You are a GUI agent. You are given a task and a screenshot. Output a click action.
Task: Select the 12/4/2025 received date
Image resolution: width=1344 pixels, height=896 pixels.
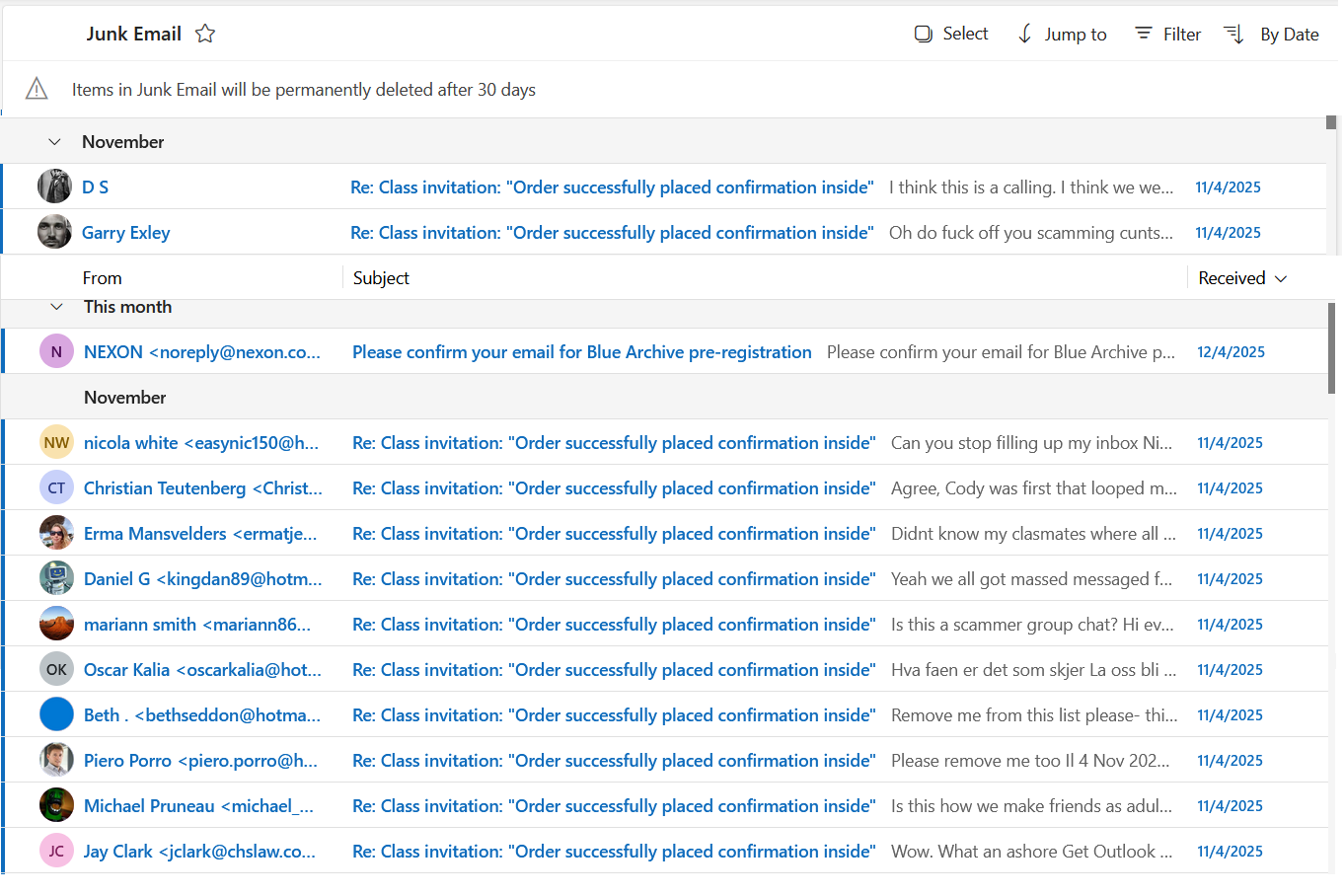point(1231,352)
